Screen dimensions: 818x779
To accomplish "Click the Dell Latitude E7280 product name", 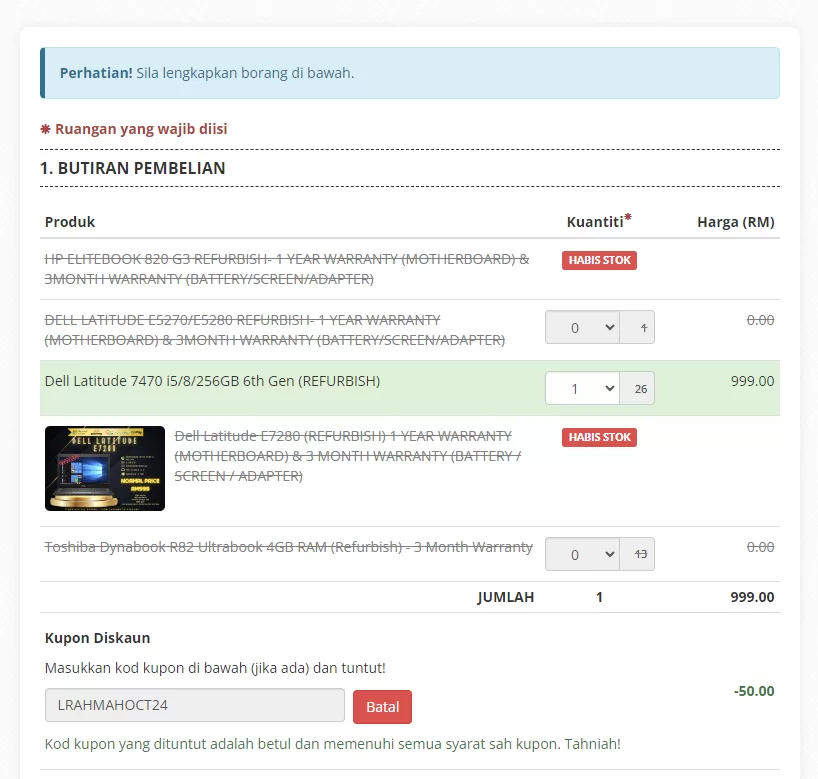I will [x=347, y=456].
